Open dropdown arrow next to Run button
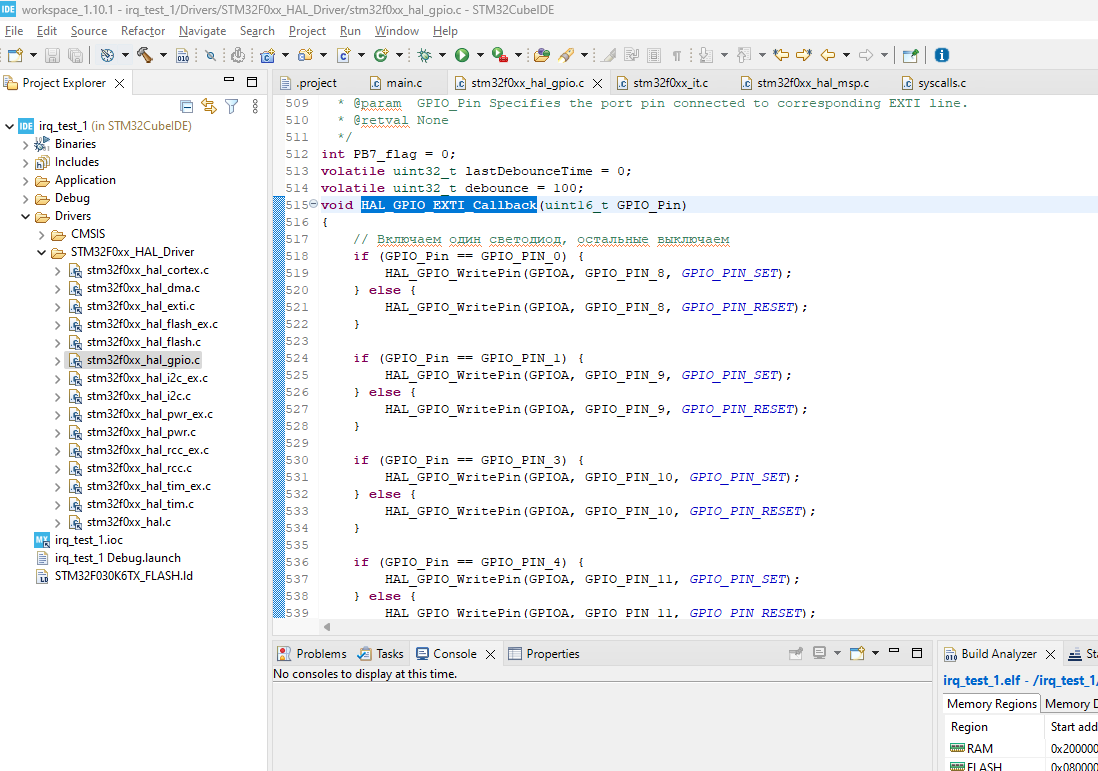The height and width of the screenshot is (771, 1098). [x=480, y=55]
